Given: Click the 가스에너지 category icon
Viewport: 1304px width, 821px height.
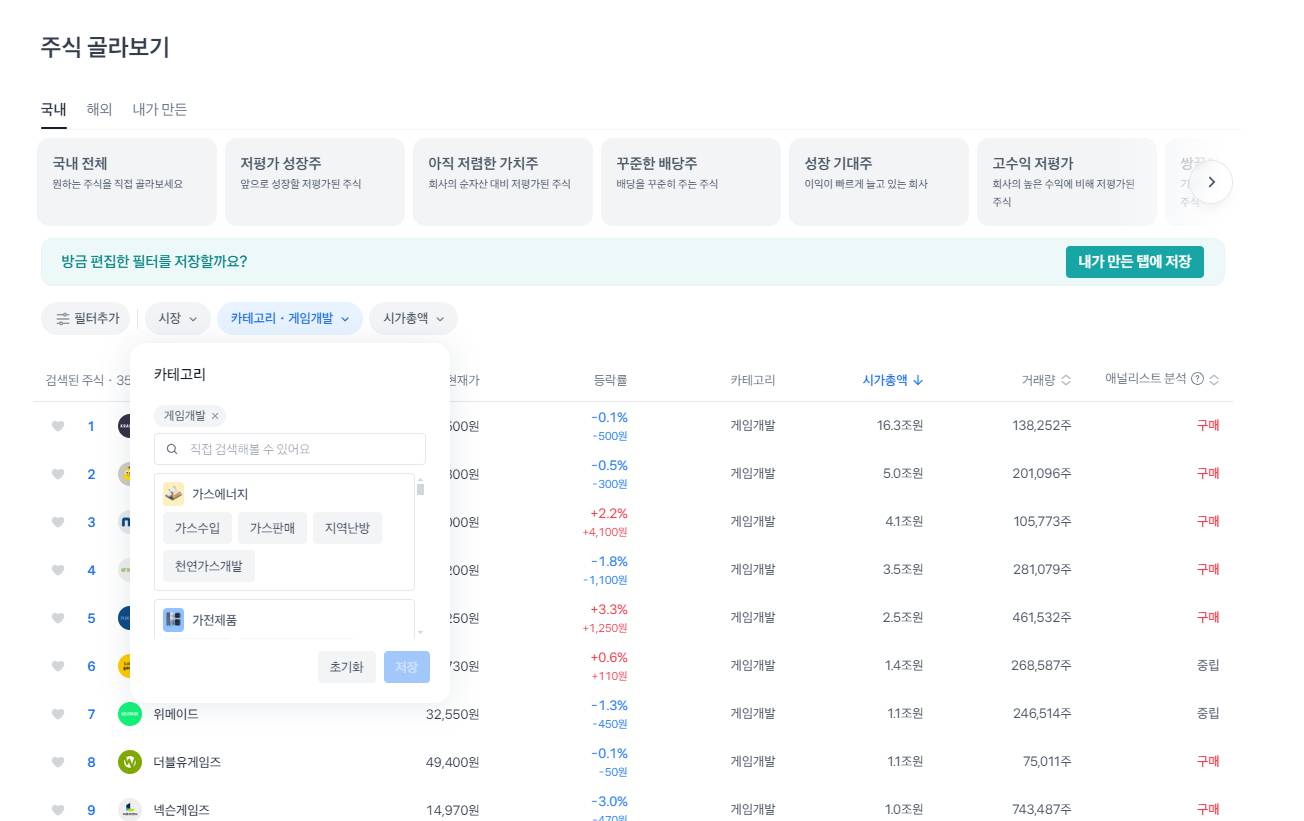Looking at the screenshot, I should coord(173,493).
